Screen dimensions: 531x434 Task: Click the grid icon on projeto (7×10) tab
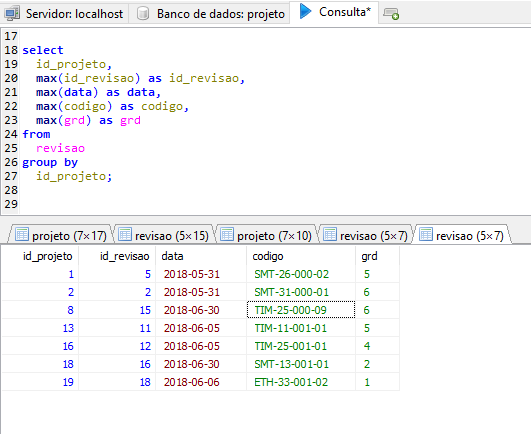click(227, 235)
